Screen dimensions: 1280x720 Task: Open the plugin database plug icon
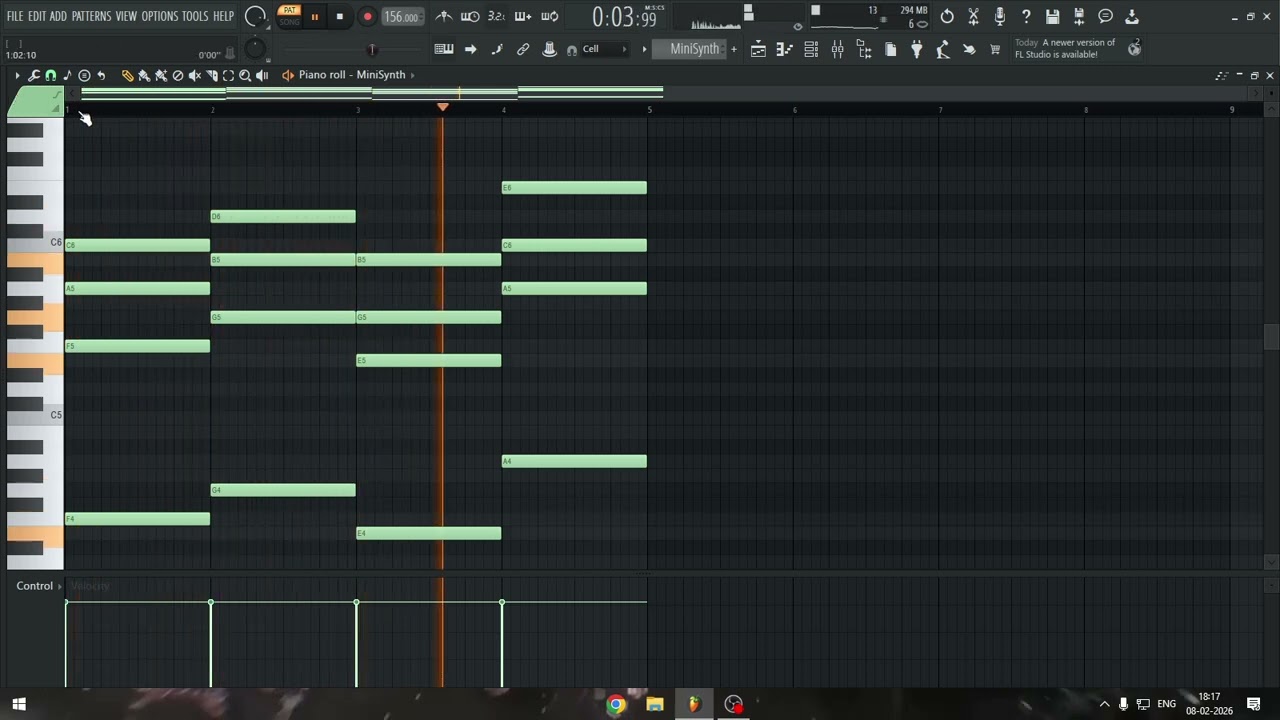[916, 49]
